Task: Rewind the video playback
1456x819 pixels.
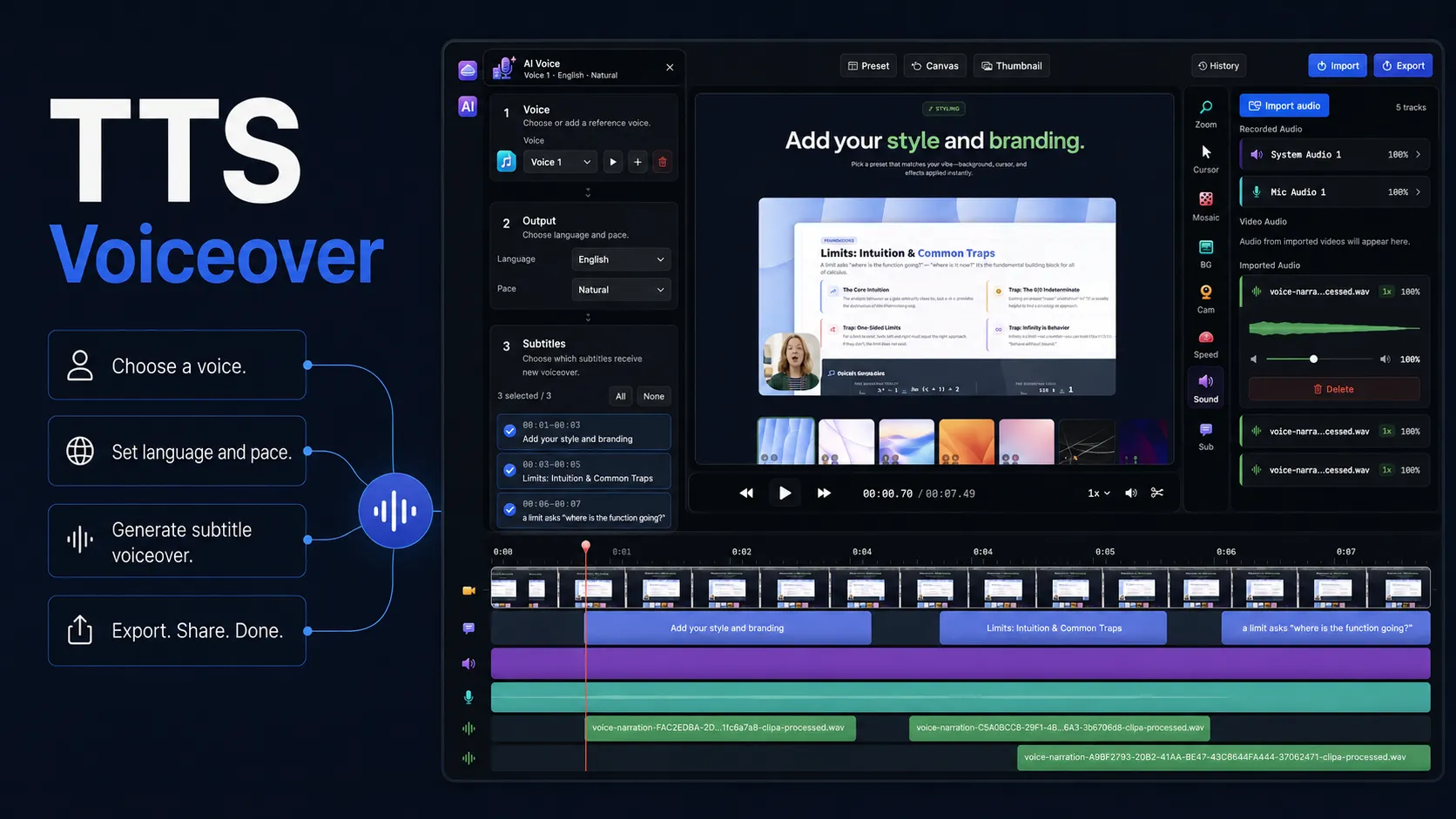Action: (x=746, y=493)
